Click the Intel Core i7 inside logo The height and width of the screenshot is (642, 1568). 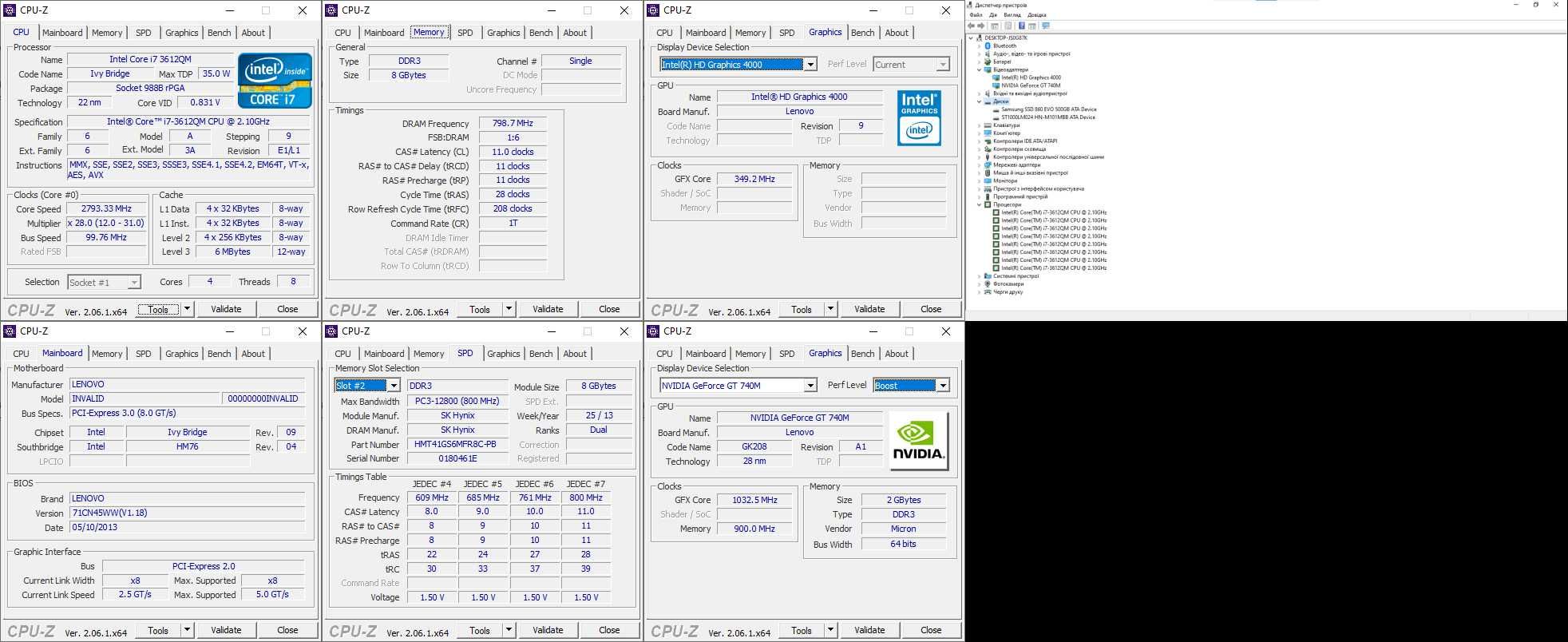(x=275, y=80)
